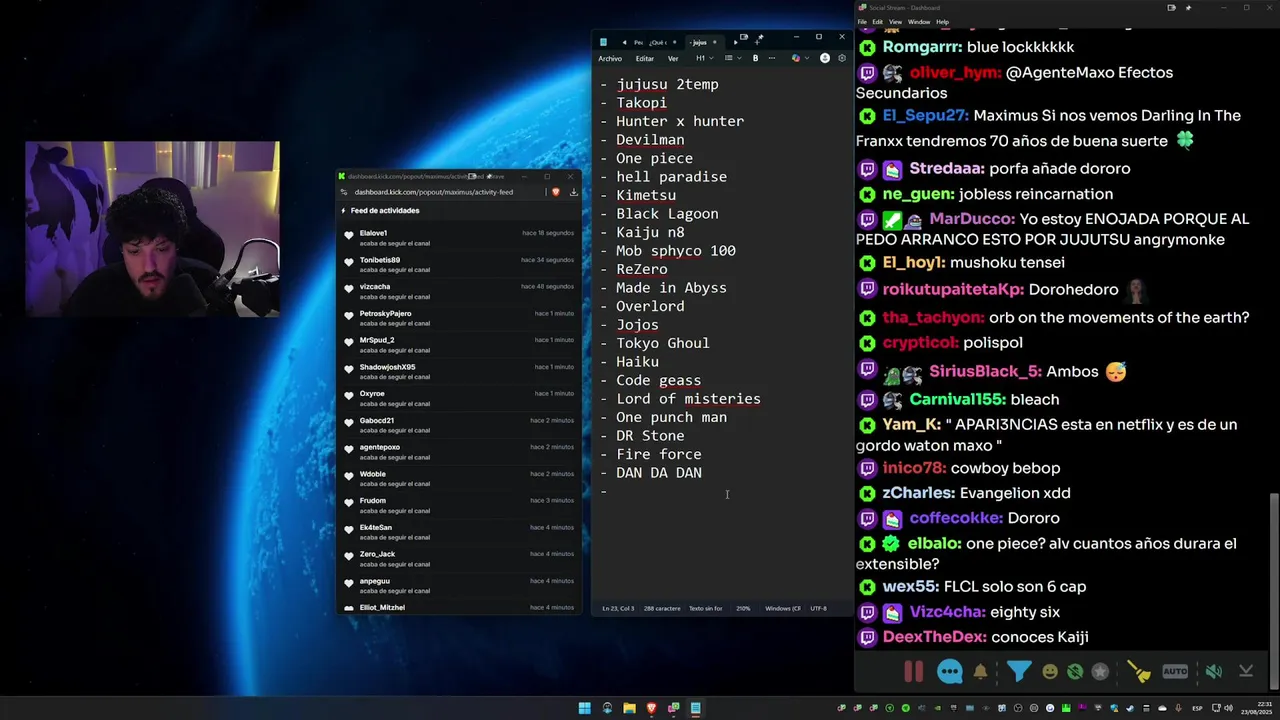Viewport: 1280px width, 720px height.
Task: Click the download icon in Kick popout
Action: (574, 192)
